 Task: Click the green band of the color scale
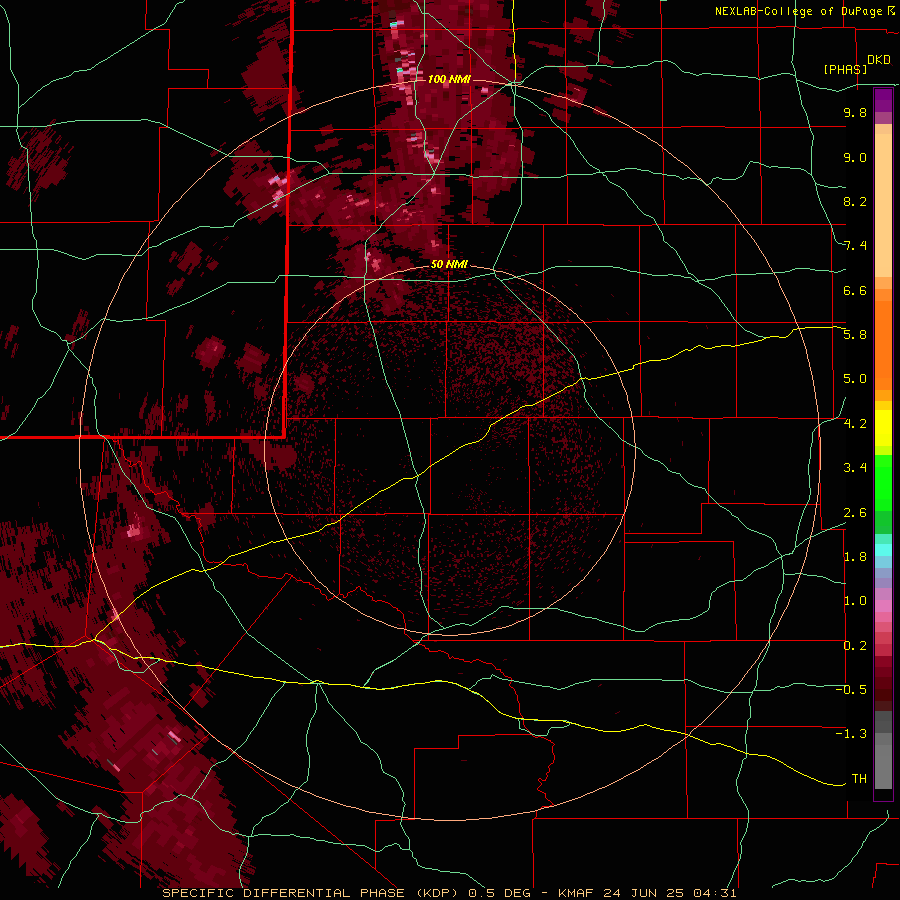[x=883, y=483]
